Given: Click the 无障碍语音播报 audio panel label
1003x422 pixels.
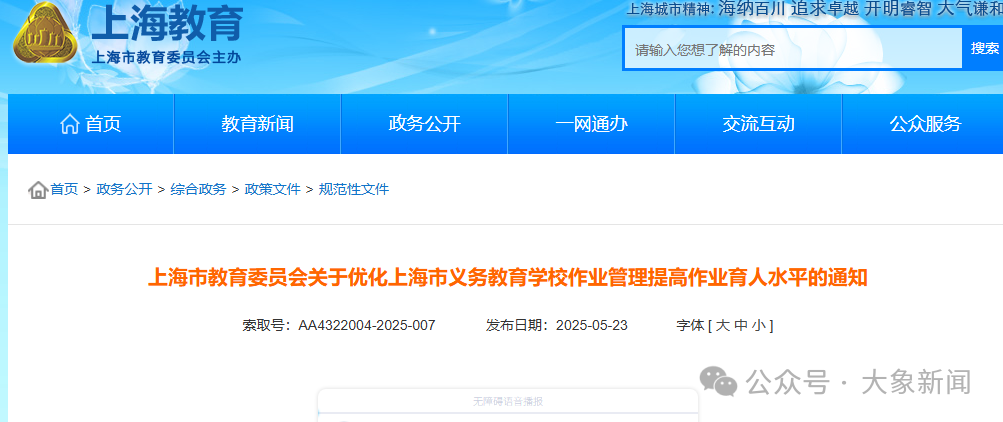Looking at the screenshot, I should tap(508, 402).
